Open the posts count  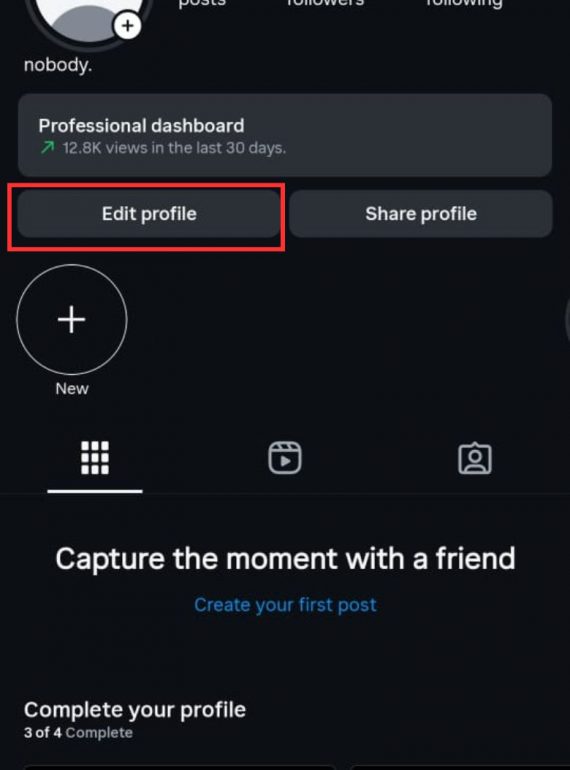pos(202,3)
